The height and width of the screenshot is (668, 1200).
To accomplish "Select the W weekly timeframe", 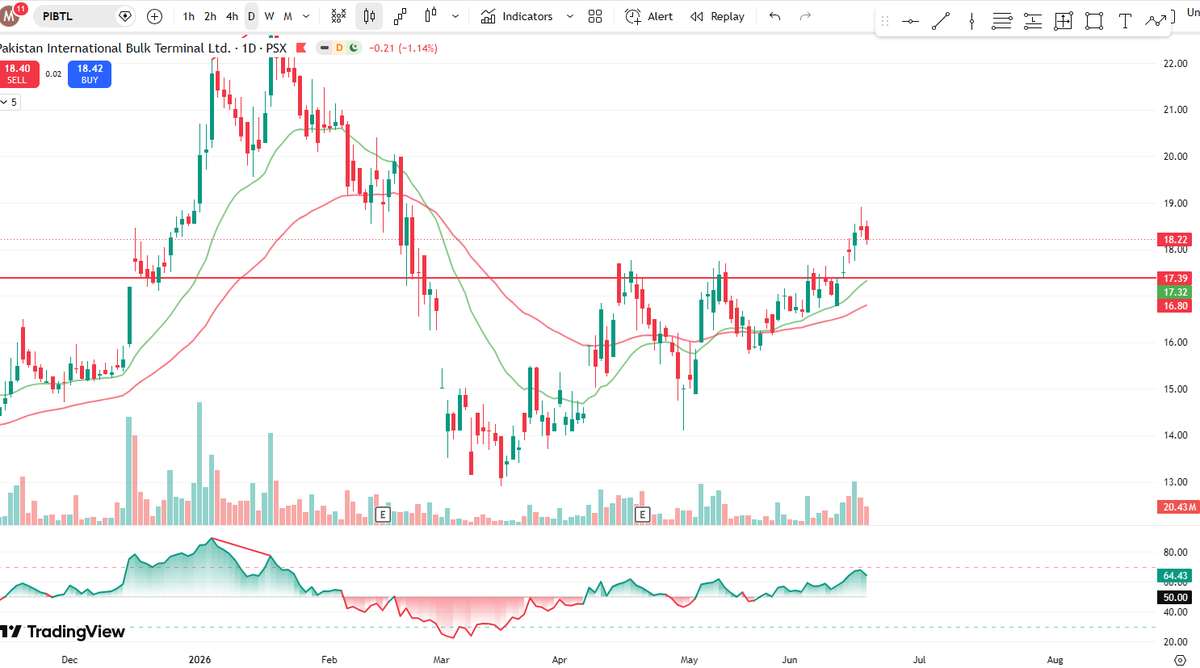I will [x=269, y=16].
